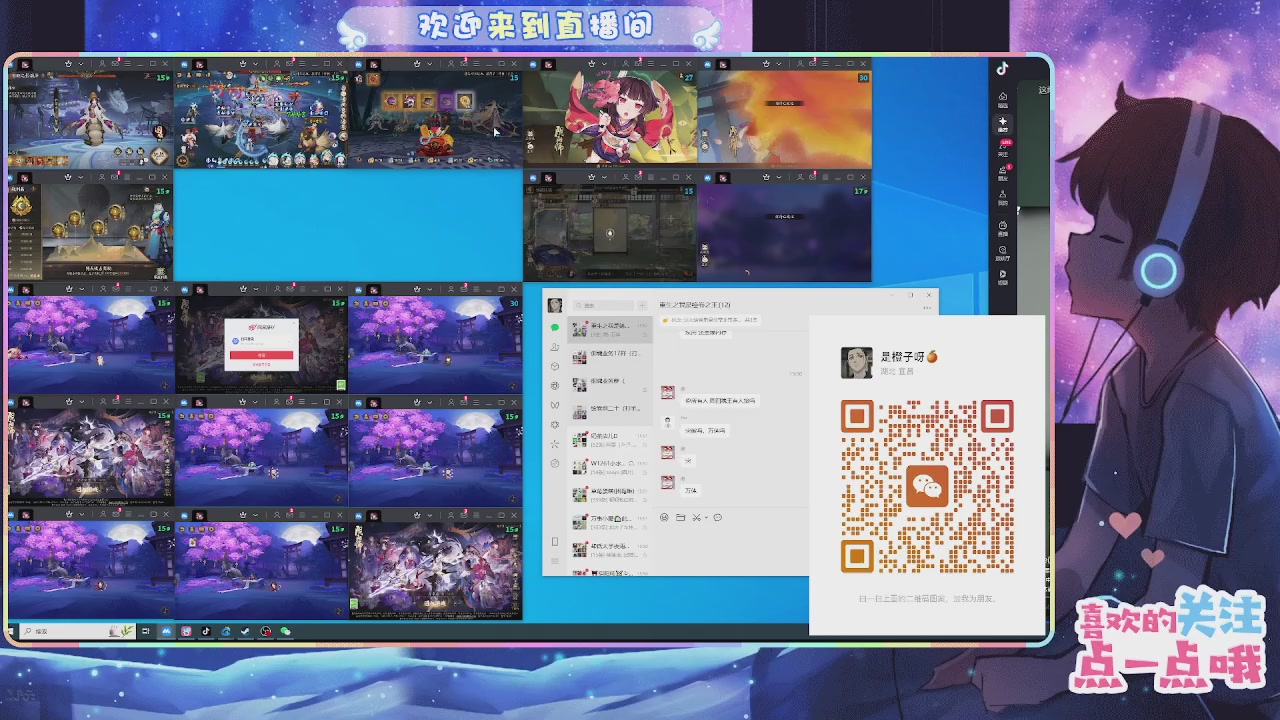Open Douyin short drama play icon

(1003, 277)
